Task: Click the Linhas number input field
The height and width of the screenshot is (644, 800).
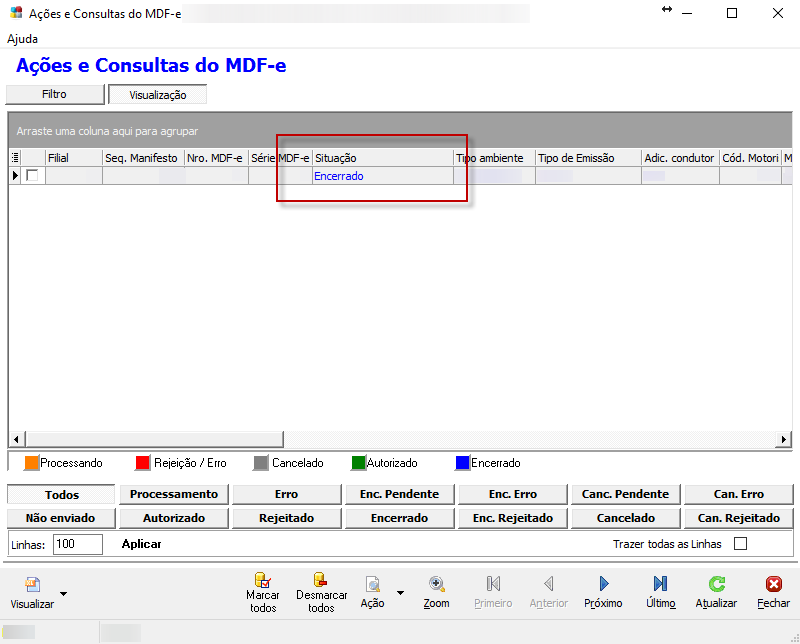Action: pyautogui.click(x=78, y=544)
